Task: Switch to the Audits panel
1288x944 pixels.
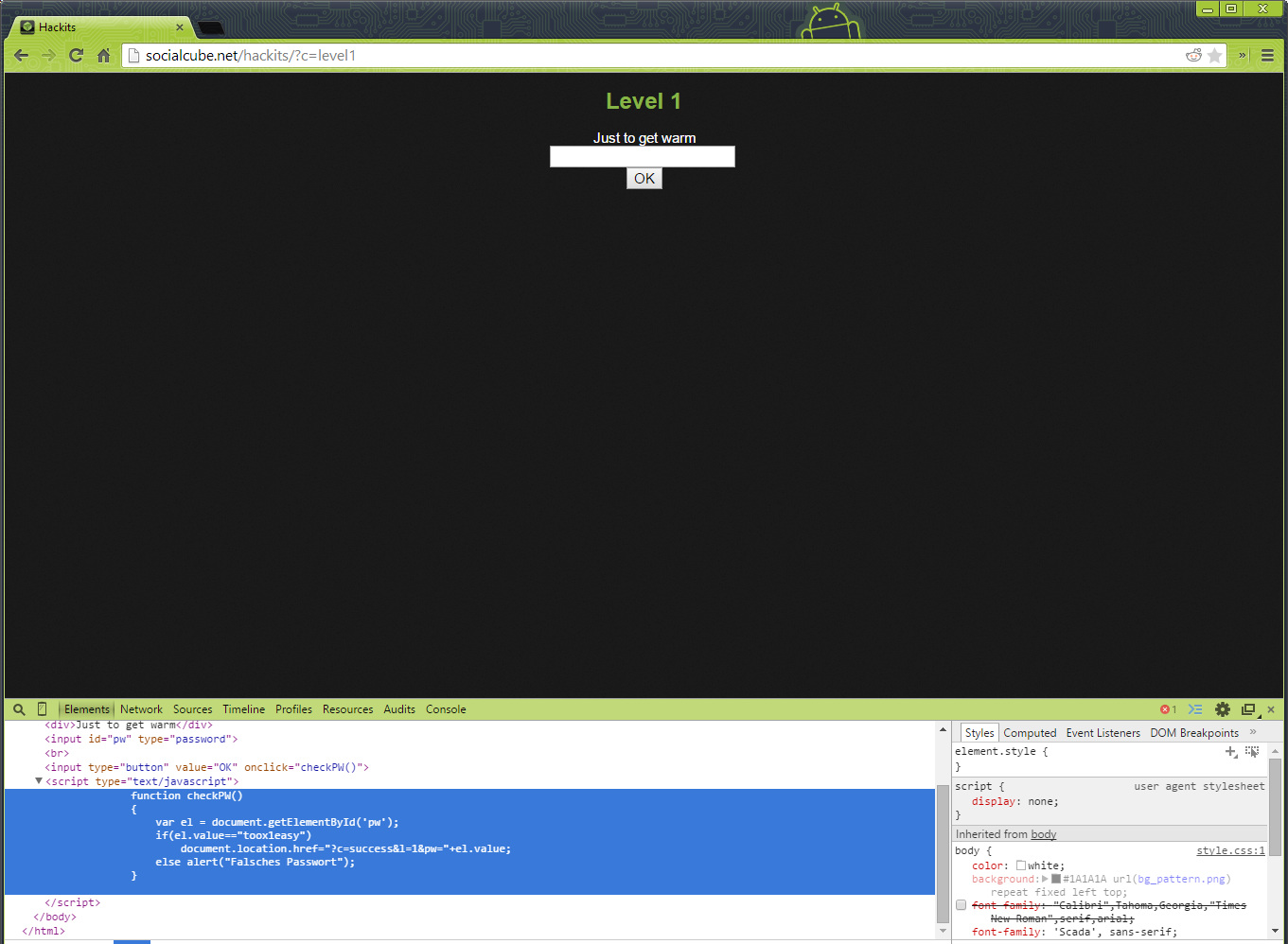Action: click(399, 709)
